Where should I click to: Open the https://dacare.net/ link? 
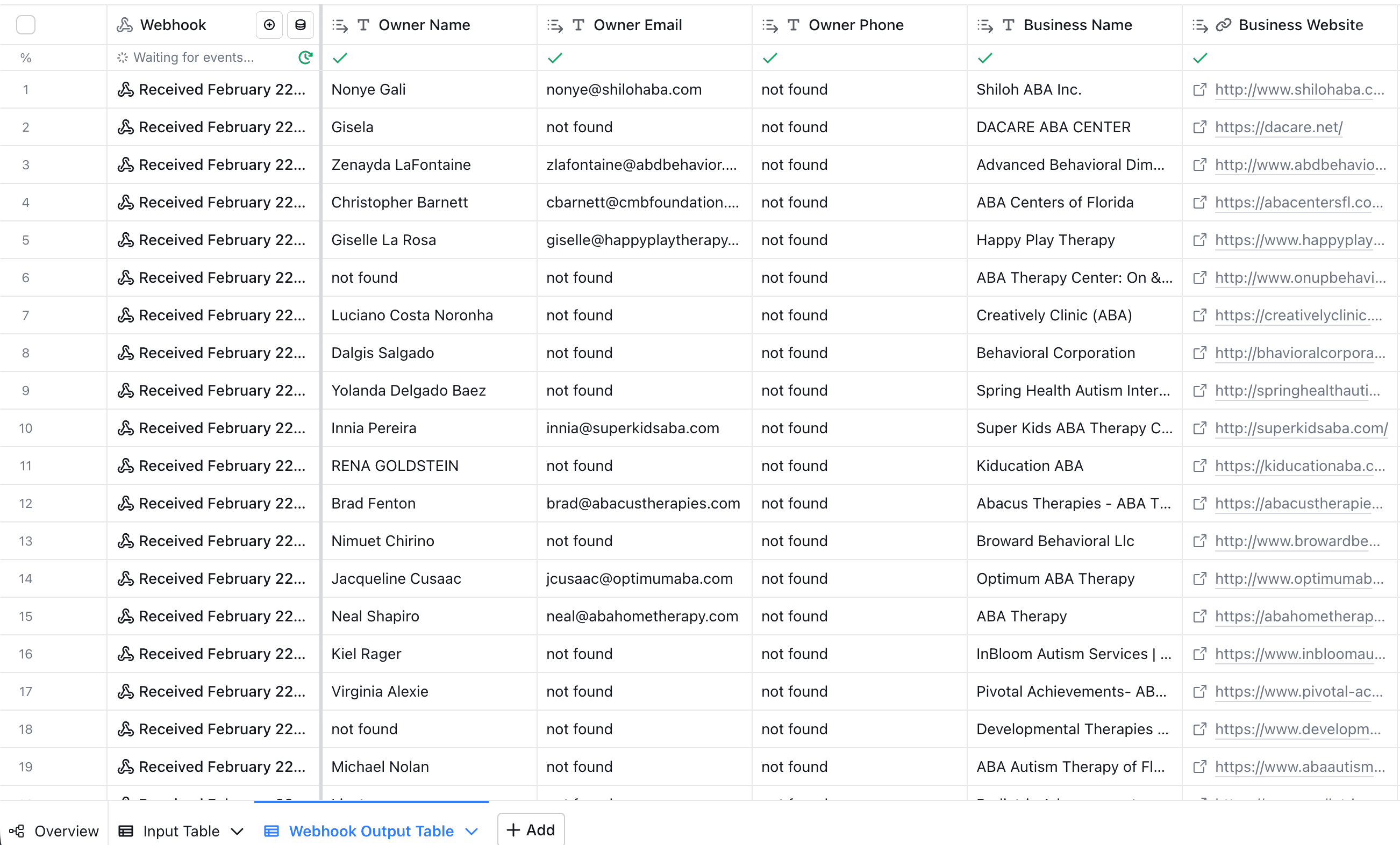click(1278, 127)
